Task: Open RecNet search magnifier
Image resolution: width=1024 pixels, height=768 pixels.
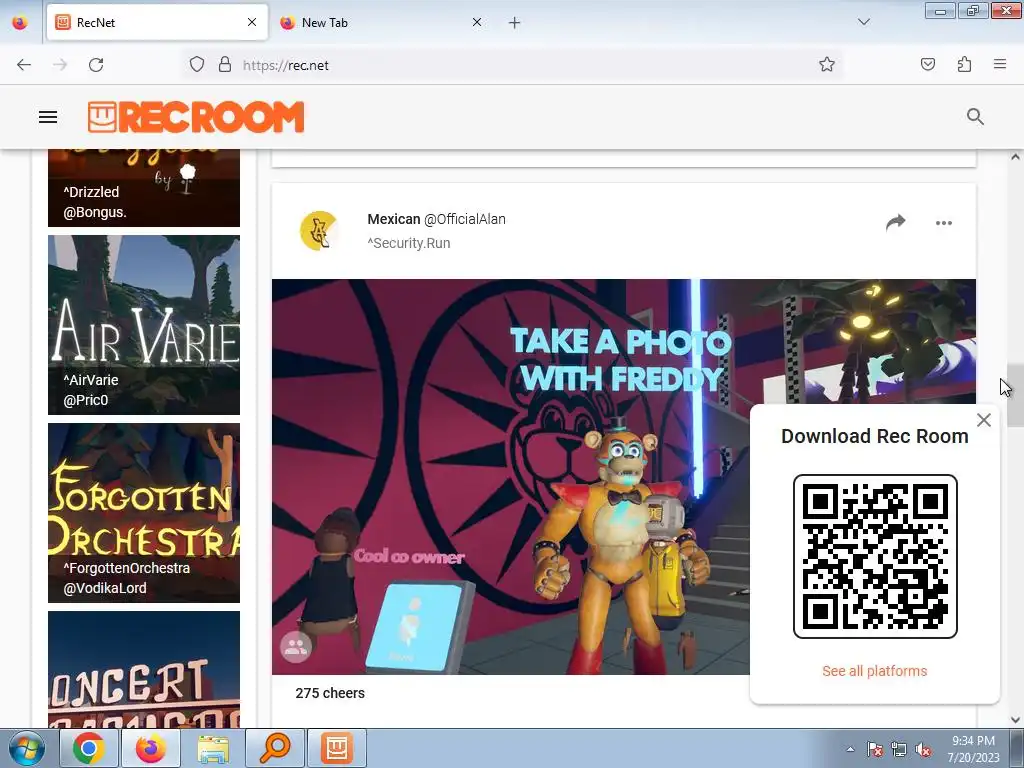Action: coord(975,117)
